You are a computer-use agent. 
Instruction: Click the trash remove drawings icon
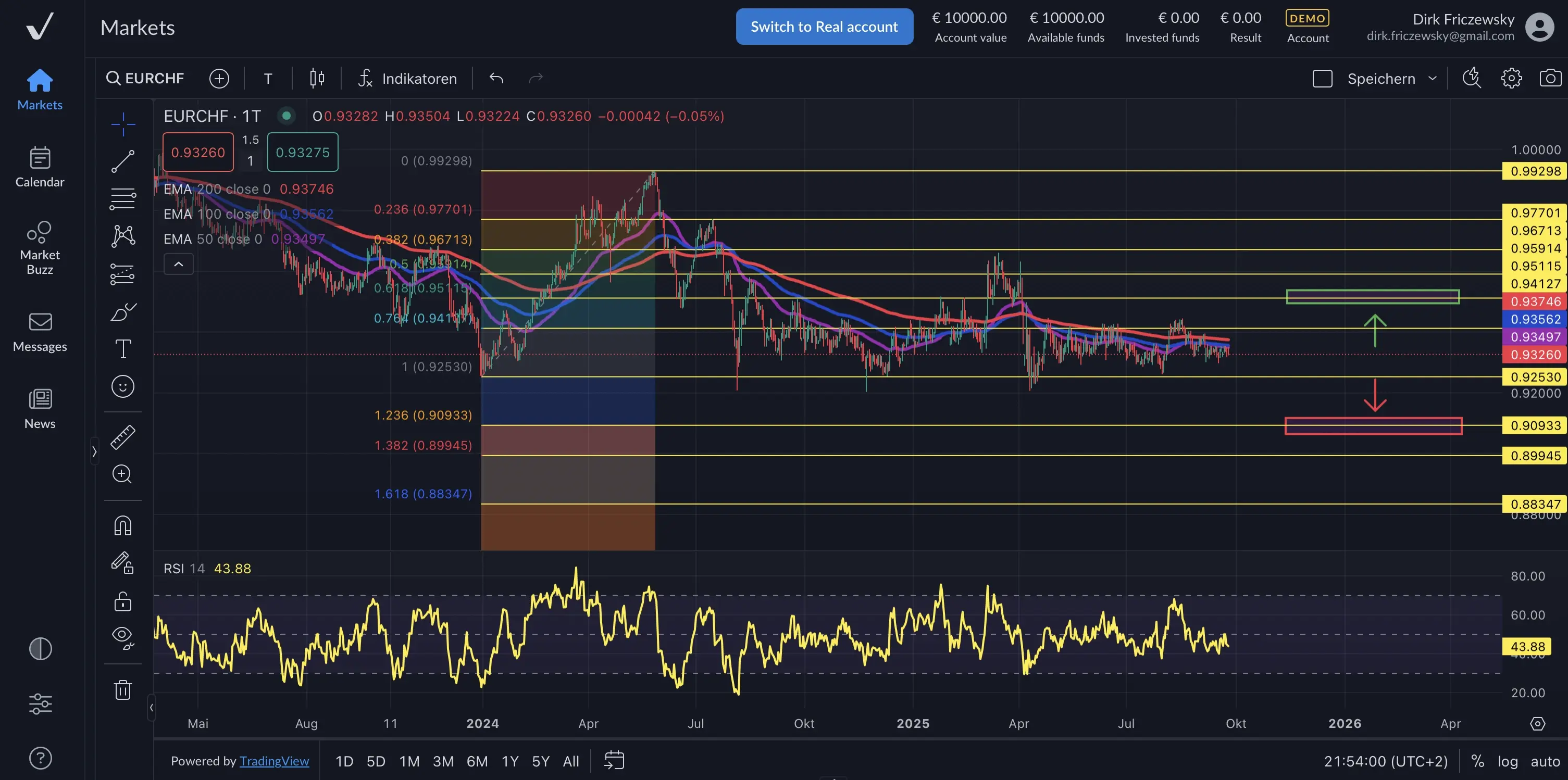click(x=122, y=690)
